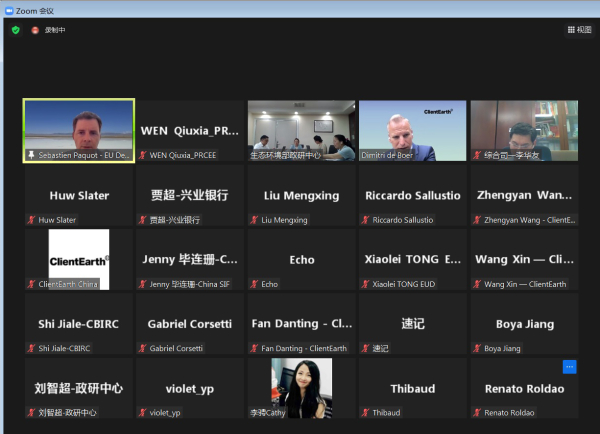Click the muted mic icon beside 速记
600x434 pixels.
pos(366,348)
